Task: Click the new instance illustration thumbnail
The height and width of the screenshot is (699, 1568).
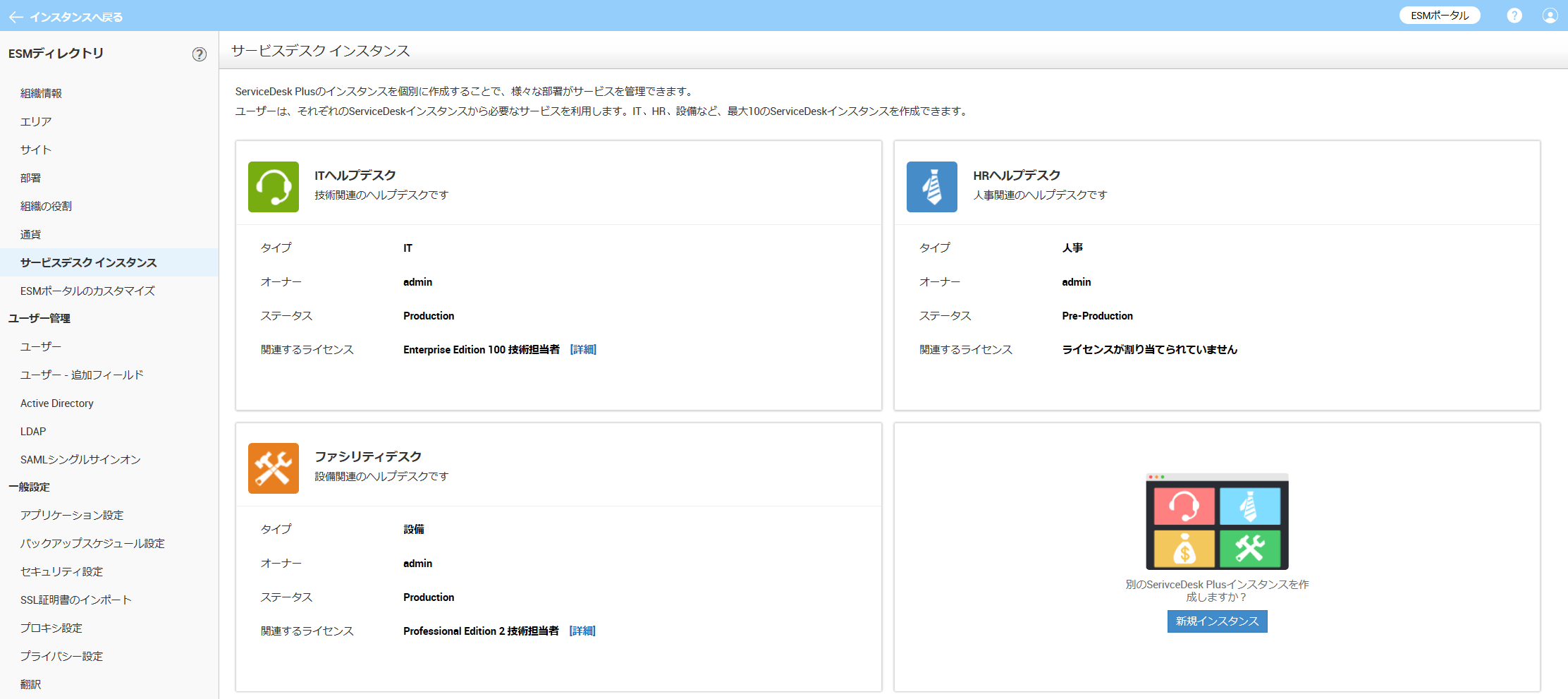Action: [x=1217, y=522]
